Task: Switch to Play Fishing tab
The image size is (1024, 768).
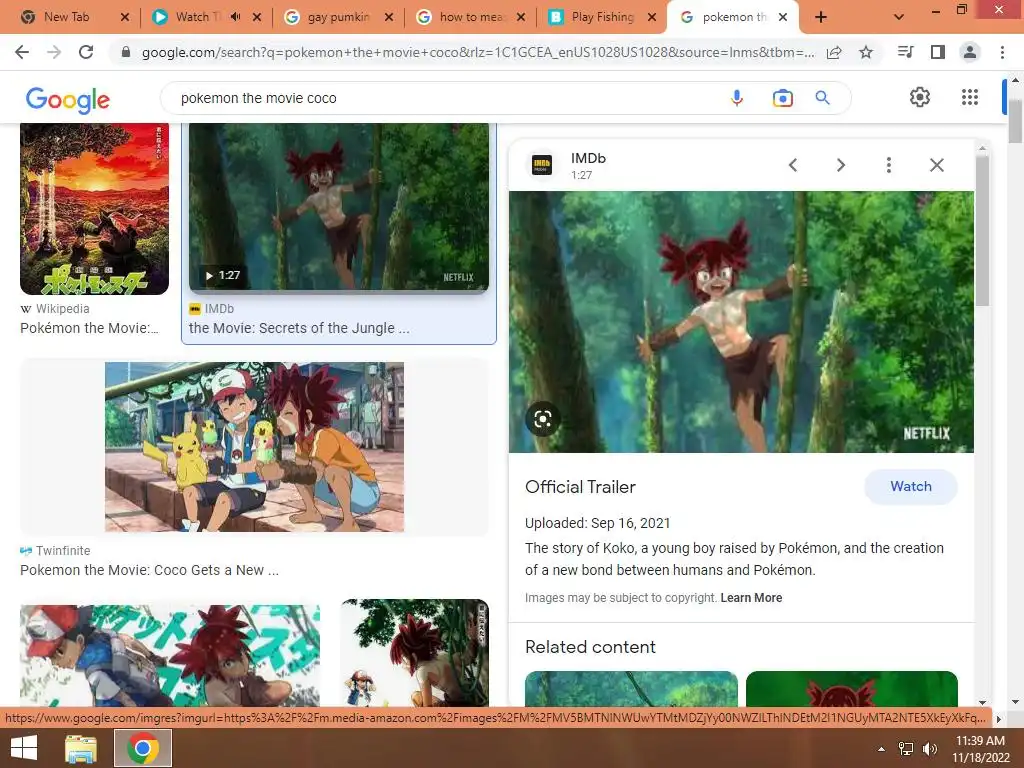Action: [x=602, y=17]
